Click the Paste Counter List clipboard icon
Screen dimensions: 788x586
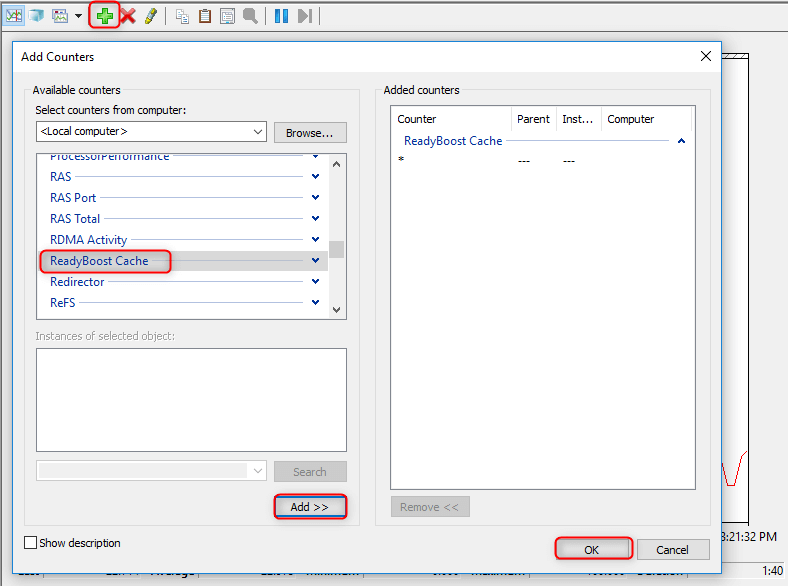(205, 16)
